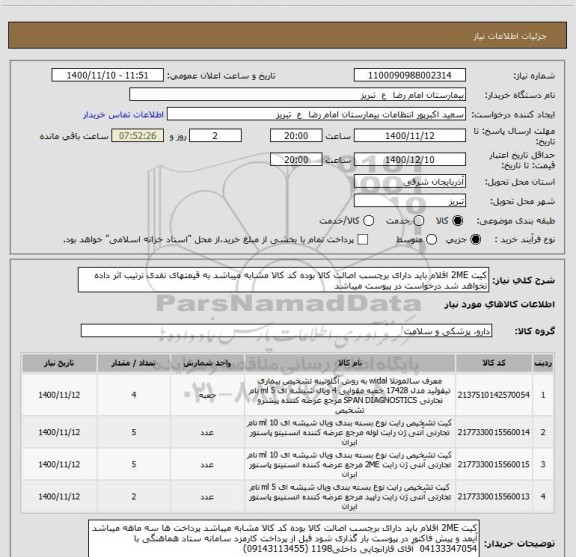Click the گروه کالا field دارو، پزشکی و سلامت
The height and width of the screenshot is (557, 576).
pyautogui.click(x=286, y=331)
